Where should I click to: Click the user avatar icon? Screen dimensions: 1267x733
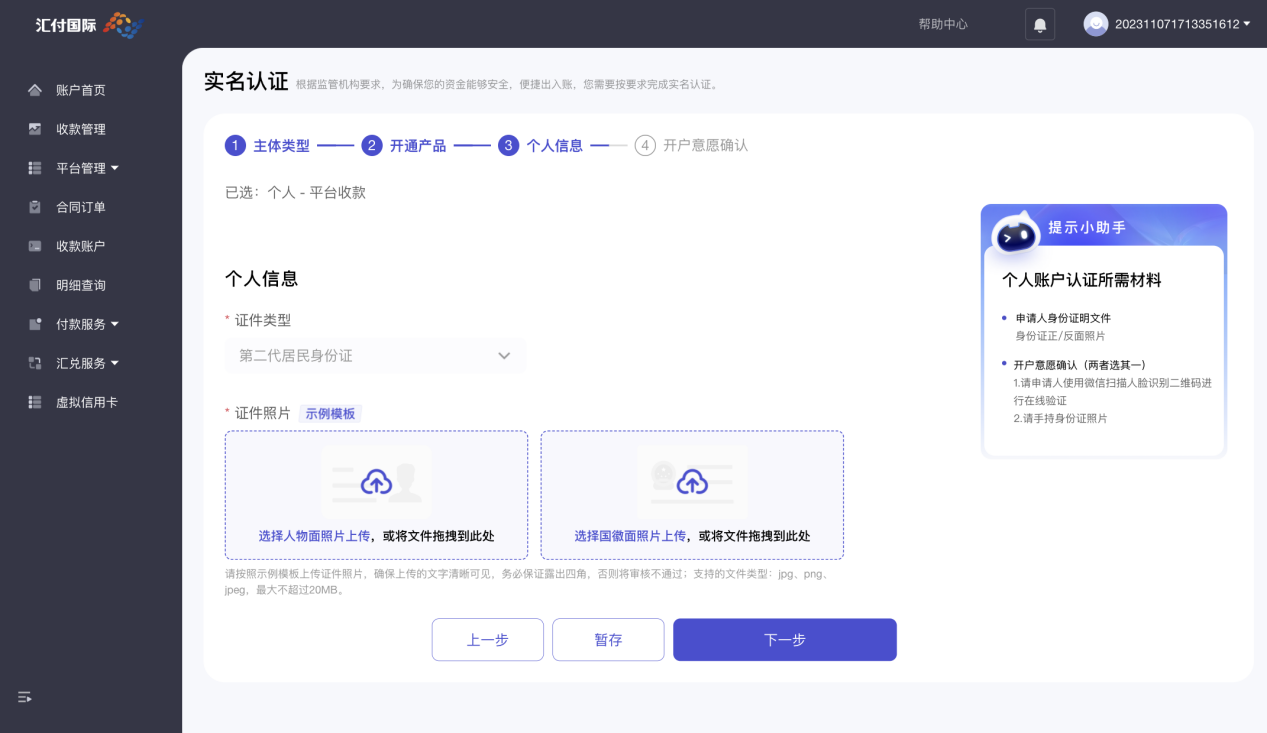pos(1096,24)
